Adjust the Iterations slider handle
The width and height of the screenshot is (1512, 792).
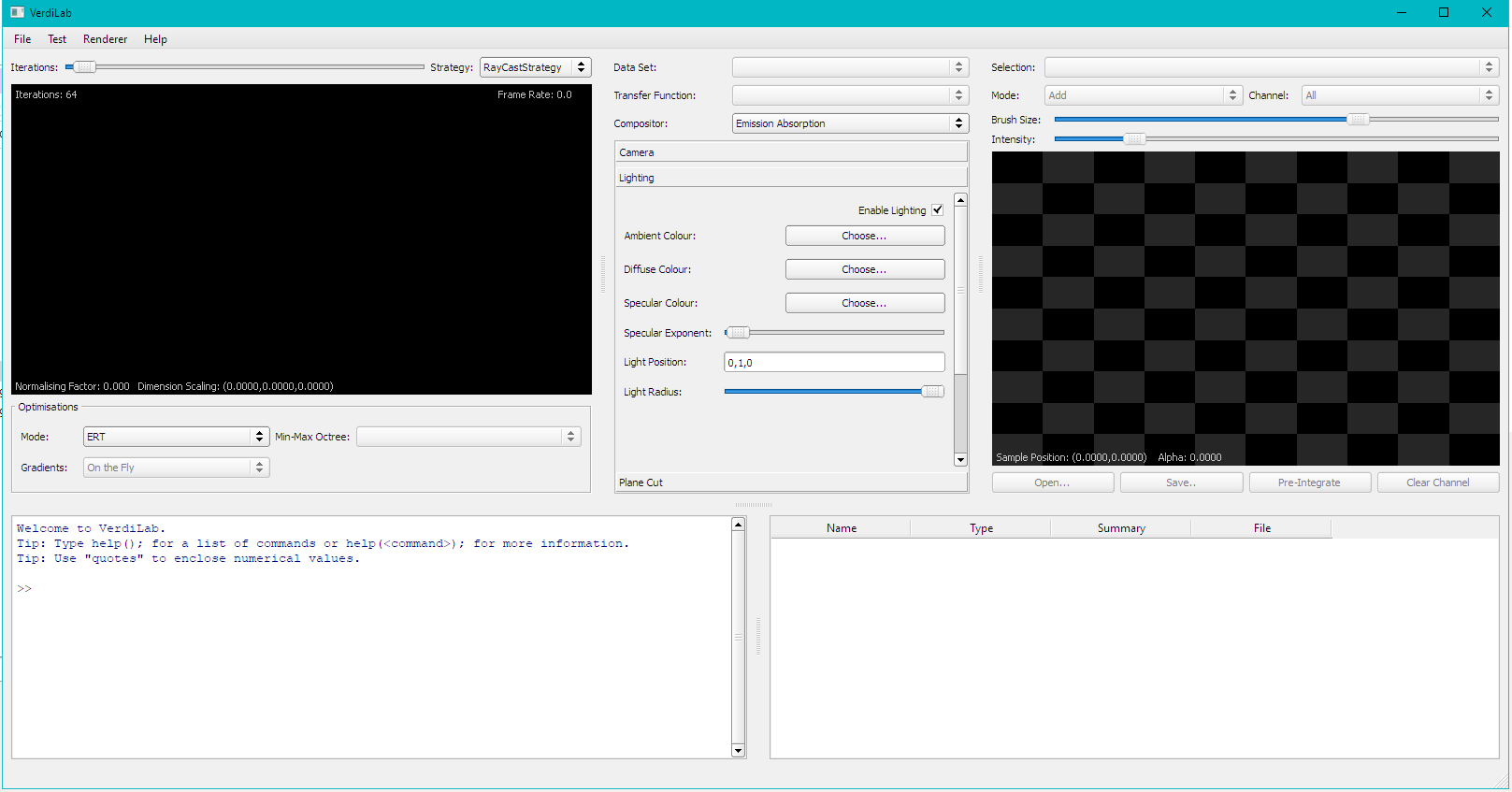click(x=84, y=66)
